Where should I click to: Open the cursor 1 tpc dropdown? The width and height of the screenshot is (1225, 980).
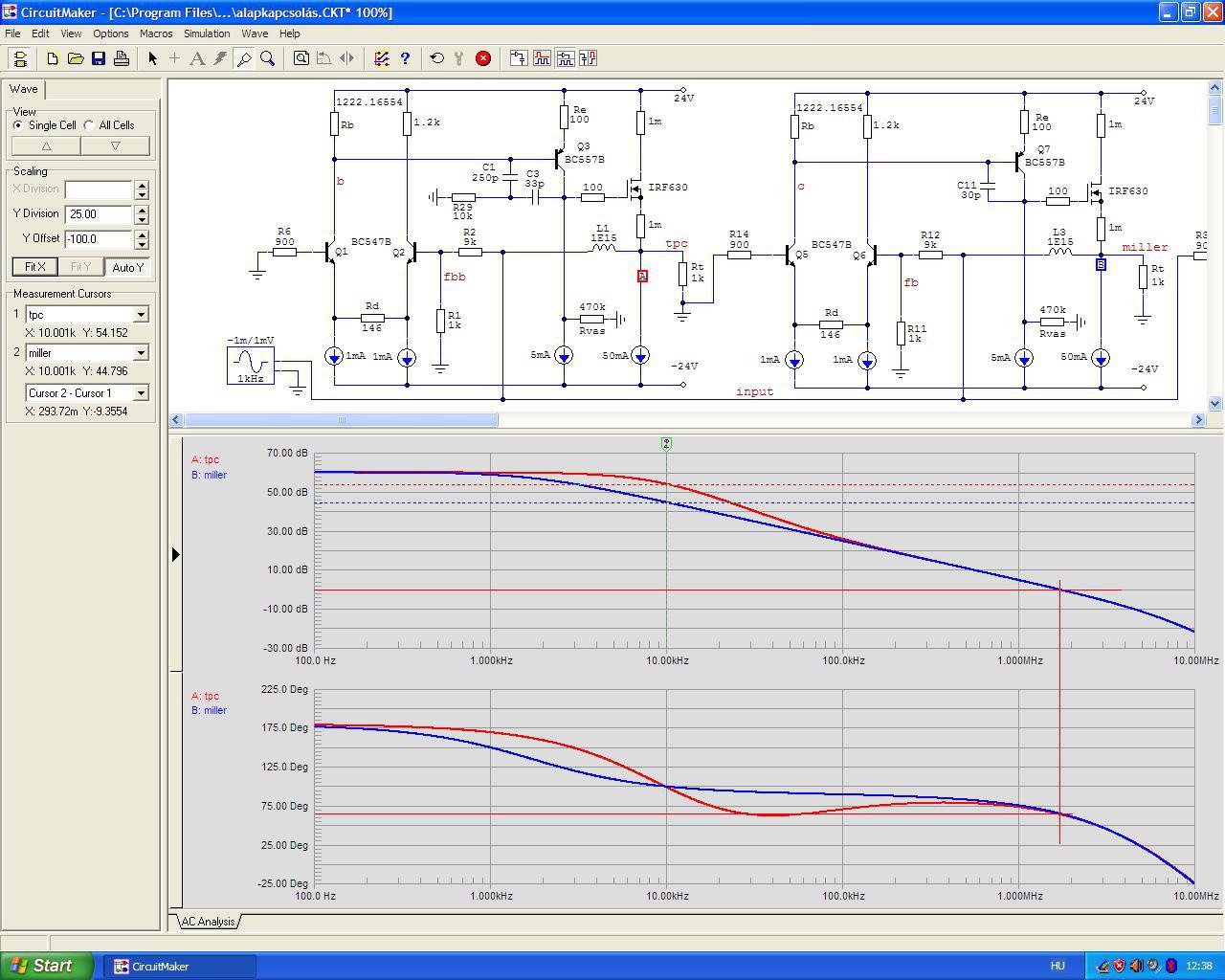point(141,315)
